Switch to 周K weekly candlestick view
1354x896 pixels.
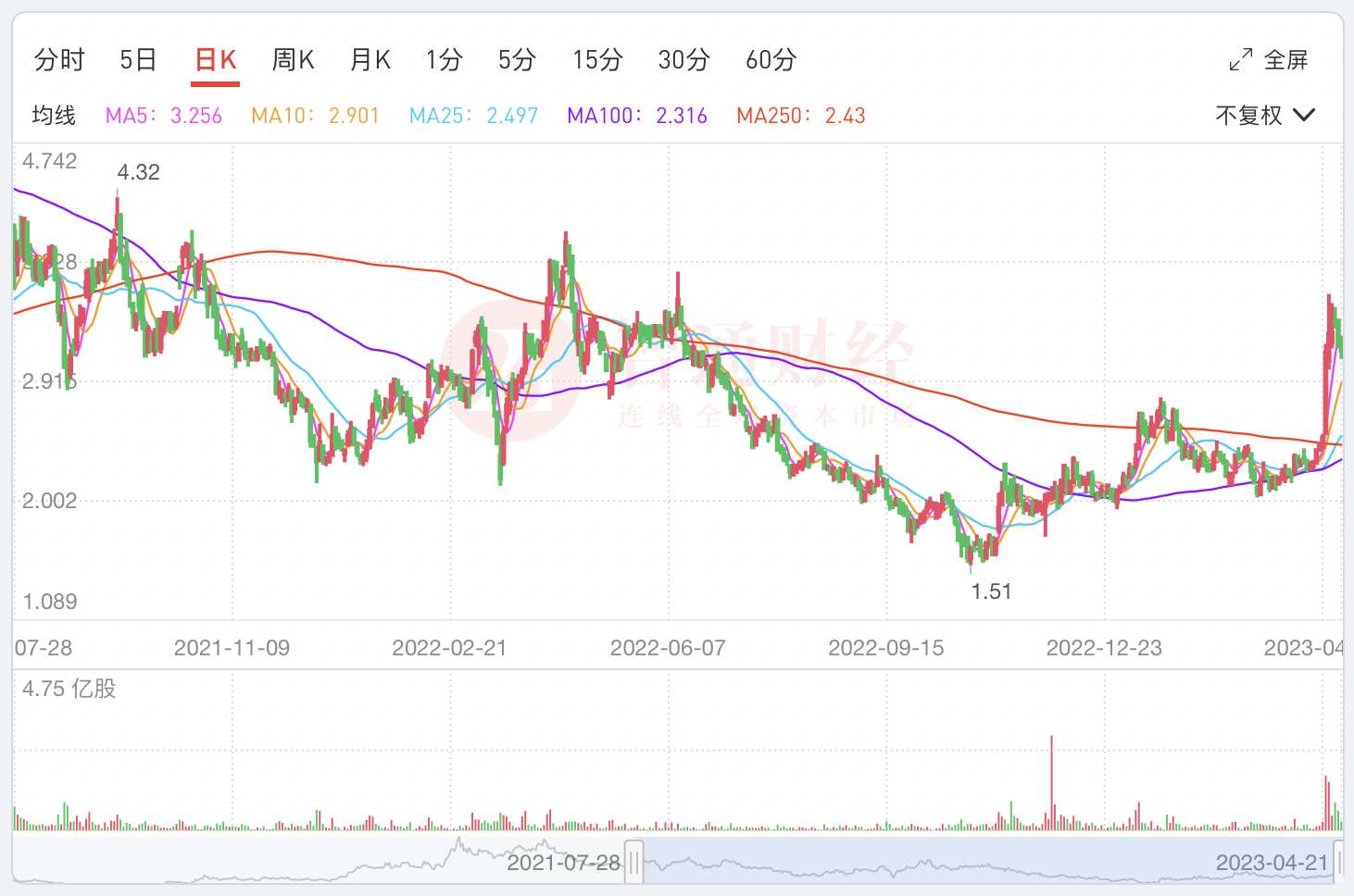(293, 60)
